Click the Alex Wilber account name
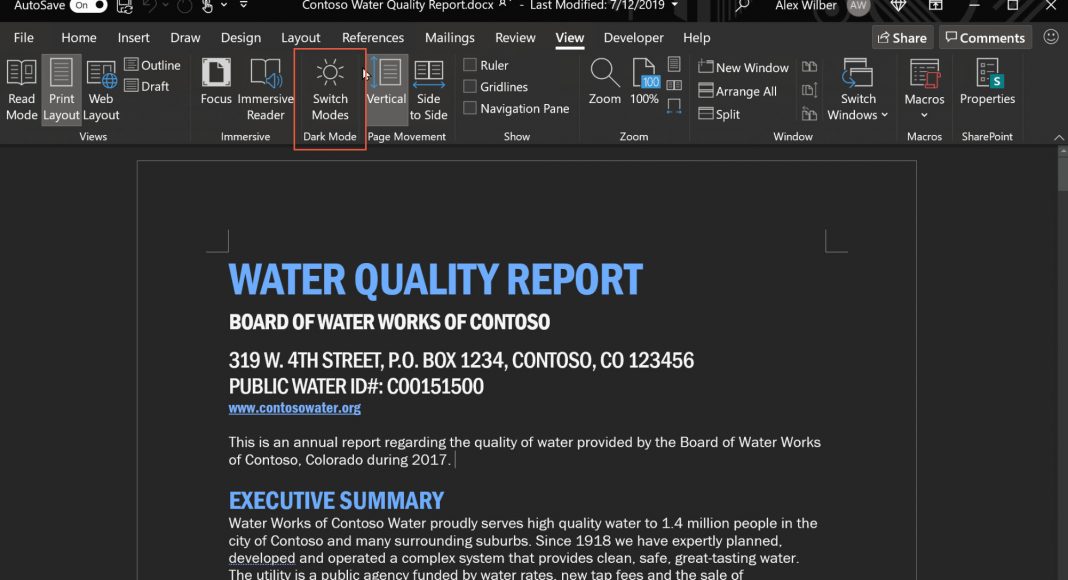Image resolution: width=1068 pixels, height=580 pixels. 806,6
